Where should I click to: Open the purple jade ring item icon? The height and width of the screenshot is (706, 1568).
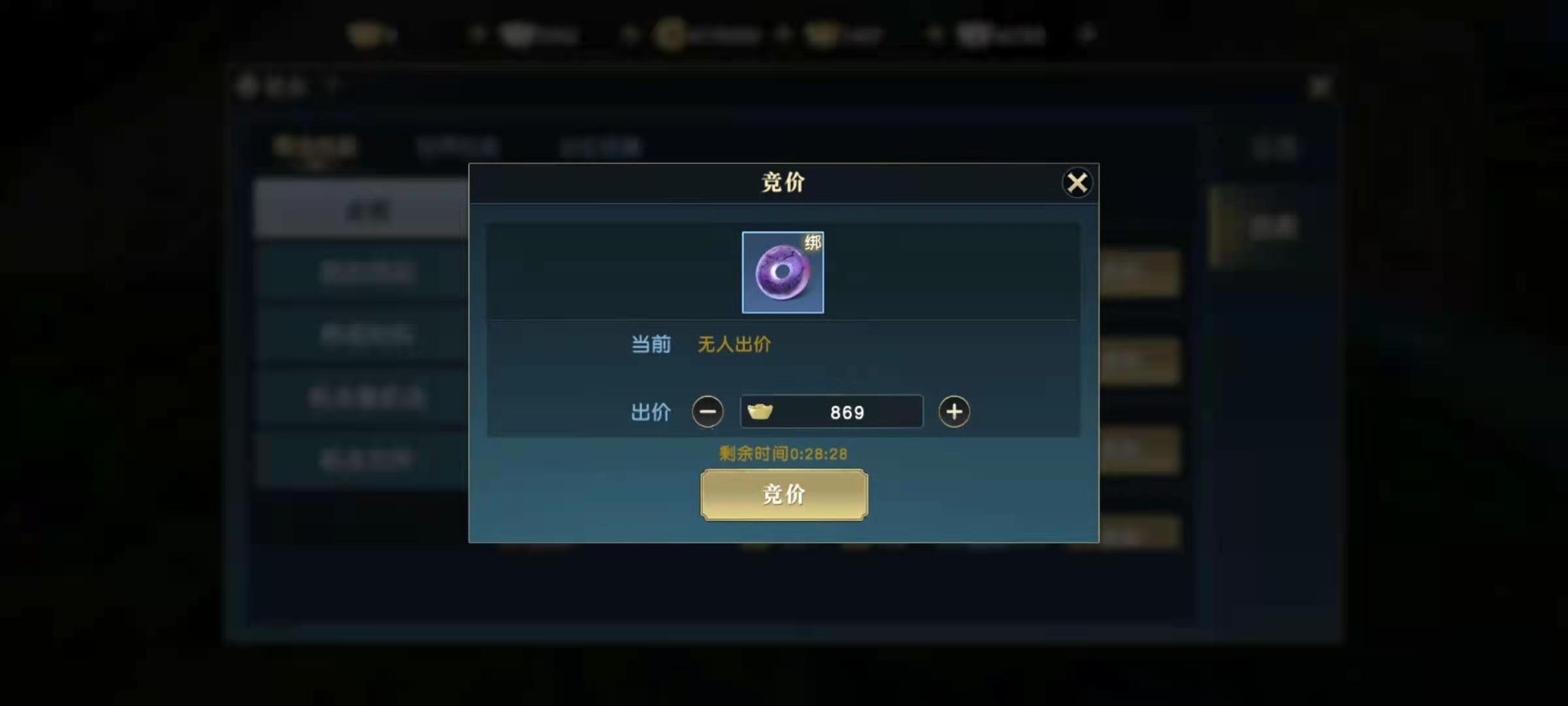(x=783, y=273)
